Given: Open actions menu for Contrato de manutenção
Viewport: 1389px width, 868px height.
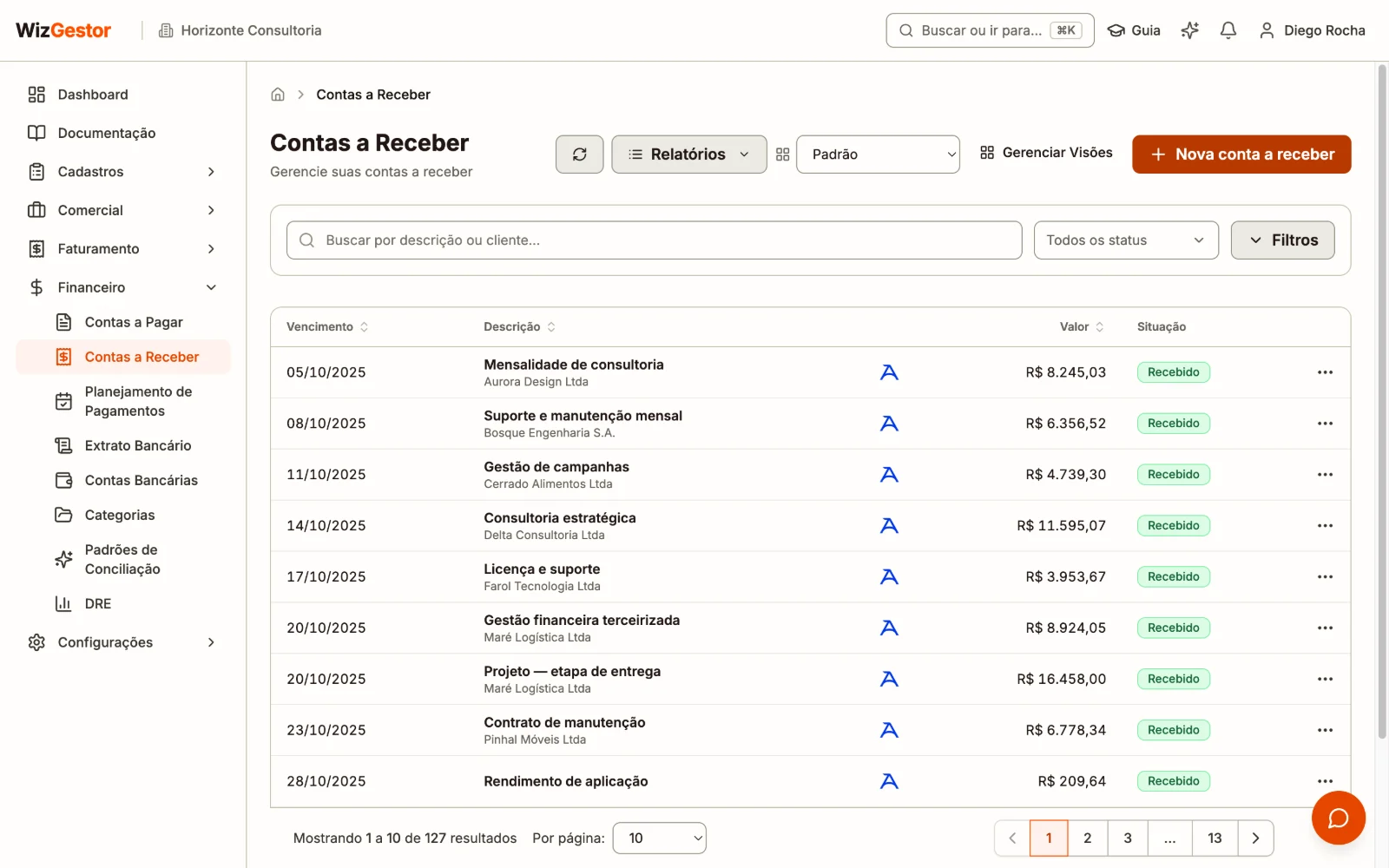Looking at the screenshot, I should [1325, 730].
